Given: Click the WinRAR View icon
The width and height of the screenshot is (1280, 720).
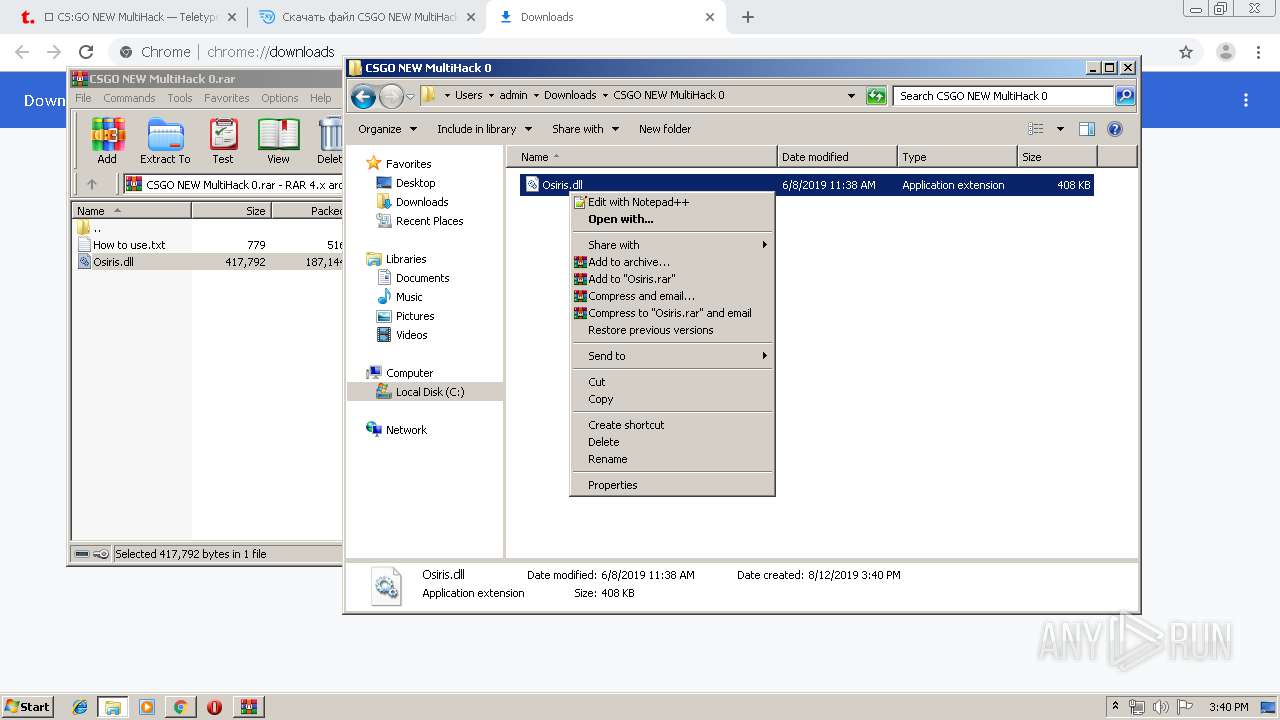Looking at the screenshot, I should [x=278, y=140].
